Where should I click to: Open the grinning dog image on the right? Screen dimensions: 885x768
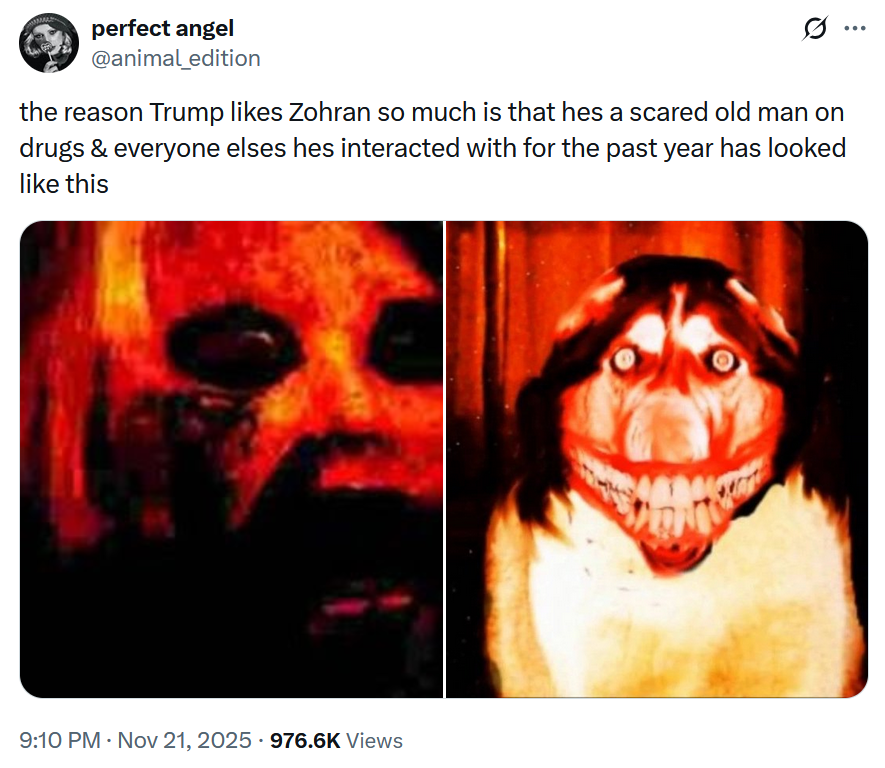pyautogui.click(x=656, y=458)
